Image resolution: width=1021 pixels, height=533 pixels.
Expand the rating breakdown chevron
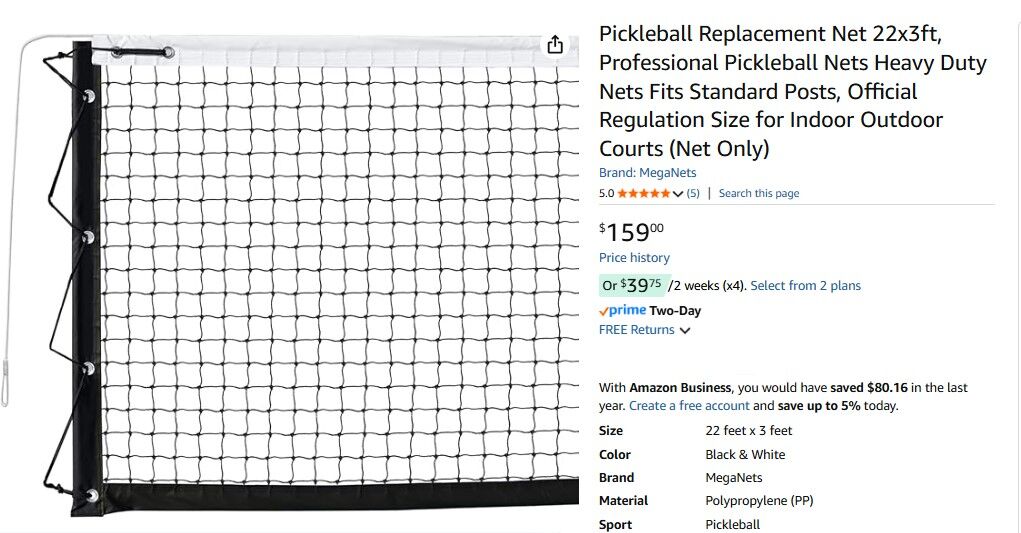pos(679,194)
